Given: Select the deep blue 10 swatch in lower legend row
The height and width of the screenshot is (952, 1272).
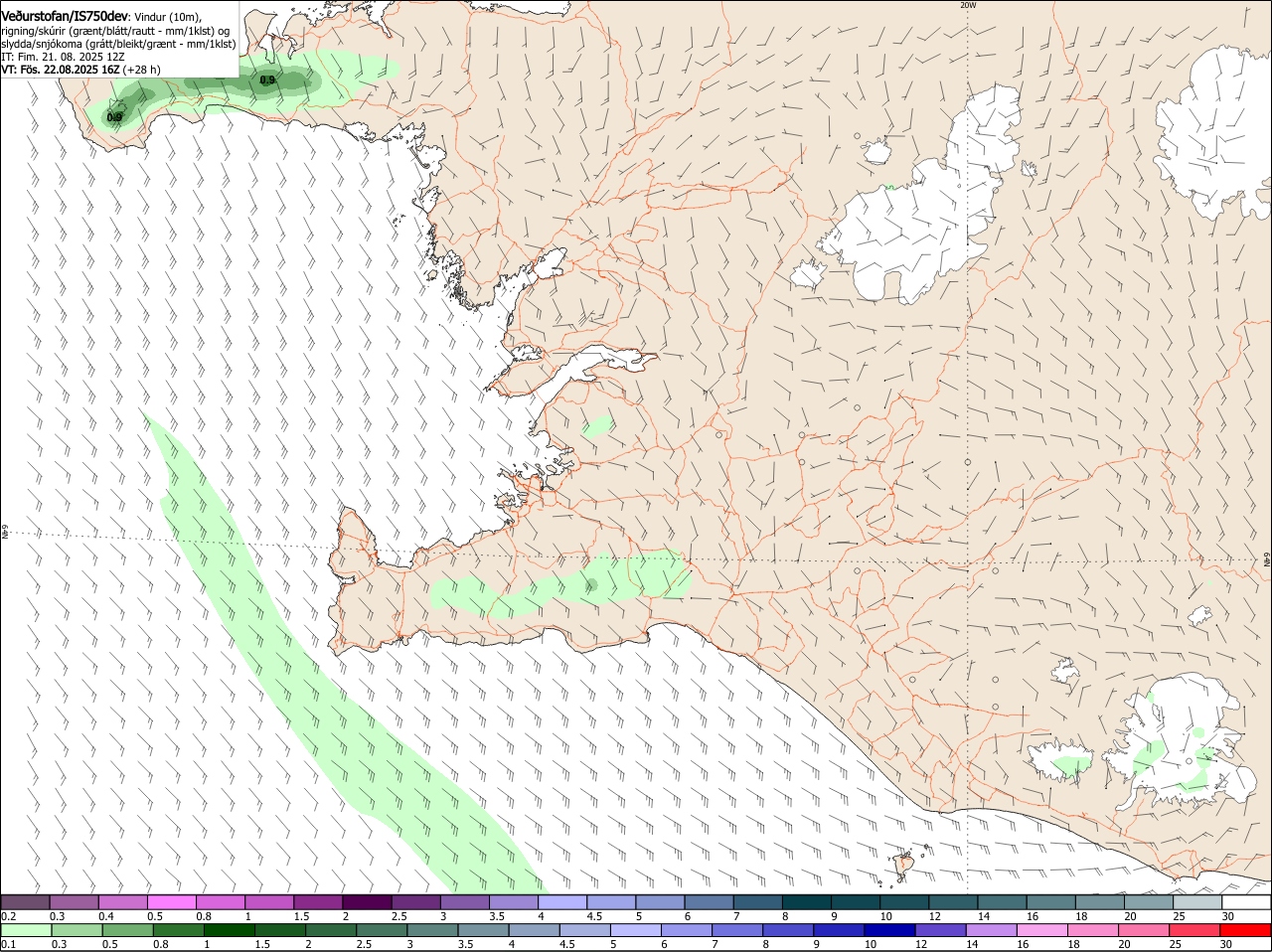Looking at the screenshot, I should point(889,930).
